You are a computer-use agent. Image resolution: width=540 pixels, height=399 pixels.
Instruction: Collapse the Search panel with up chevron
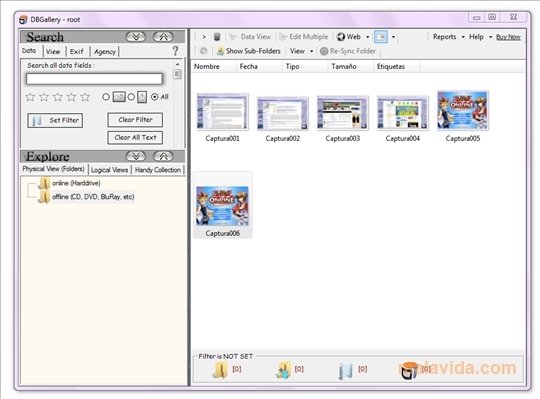[x=163, y=36]
